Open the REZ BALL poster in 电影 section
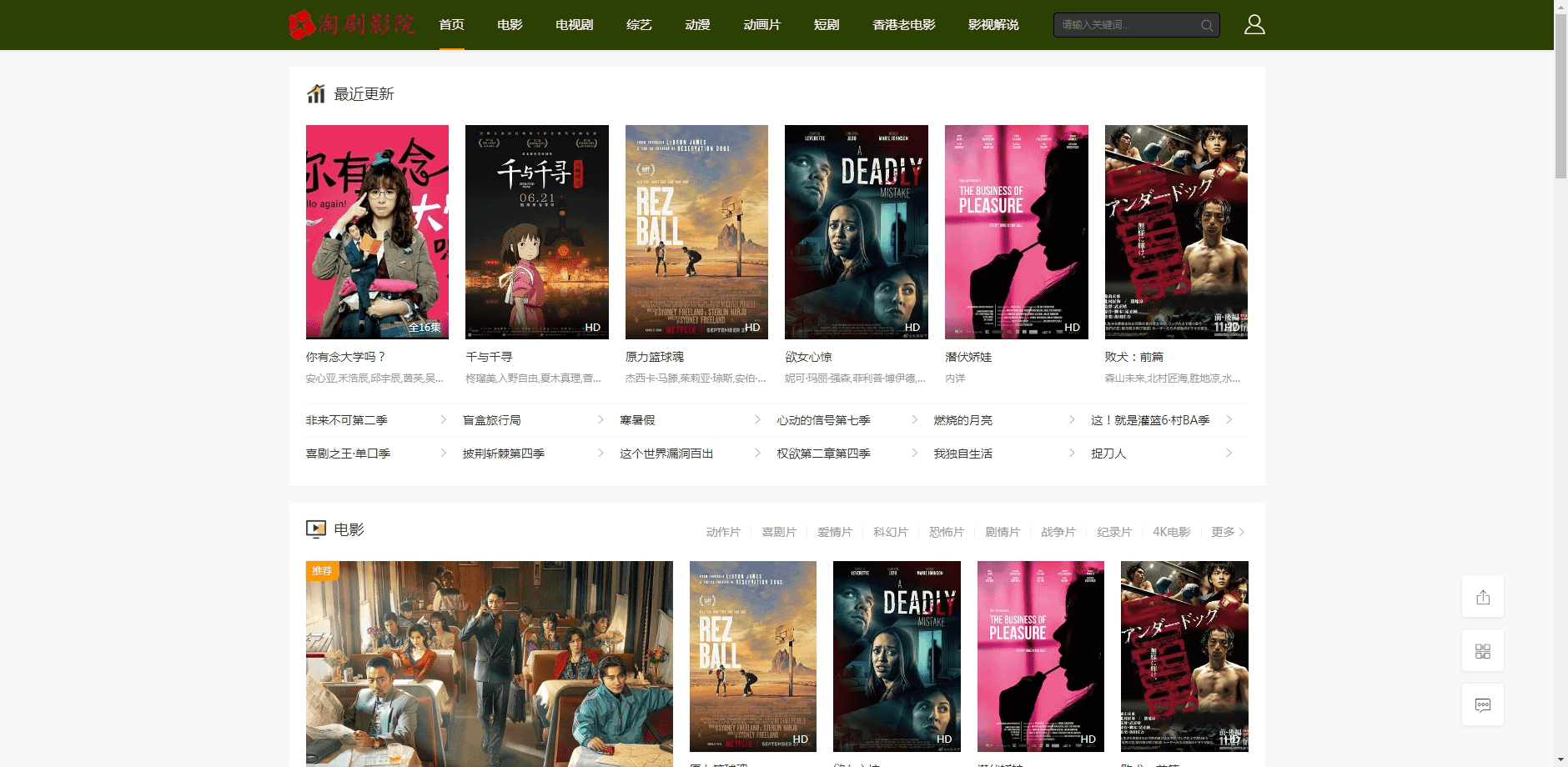The width and height of the screenshot is (1568, 767). coord(753,656)
